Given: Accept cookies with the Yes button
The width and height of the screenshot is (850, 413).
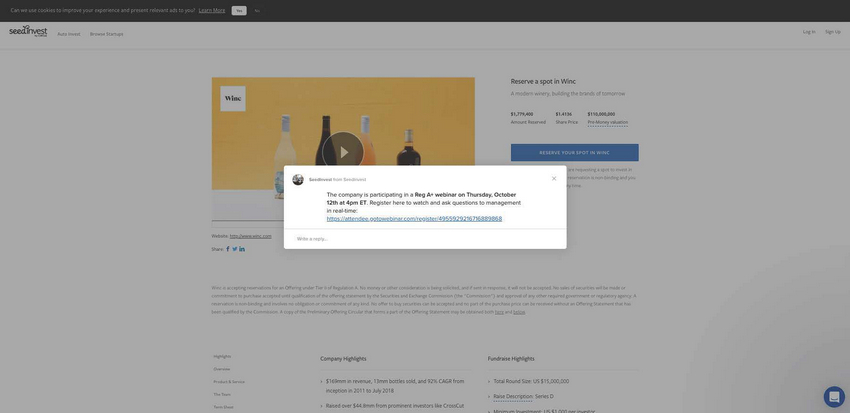Looking at the screenshot, I should (239, 10).
